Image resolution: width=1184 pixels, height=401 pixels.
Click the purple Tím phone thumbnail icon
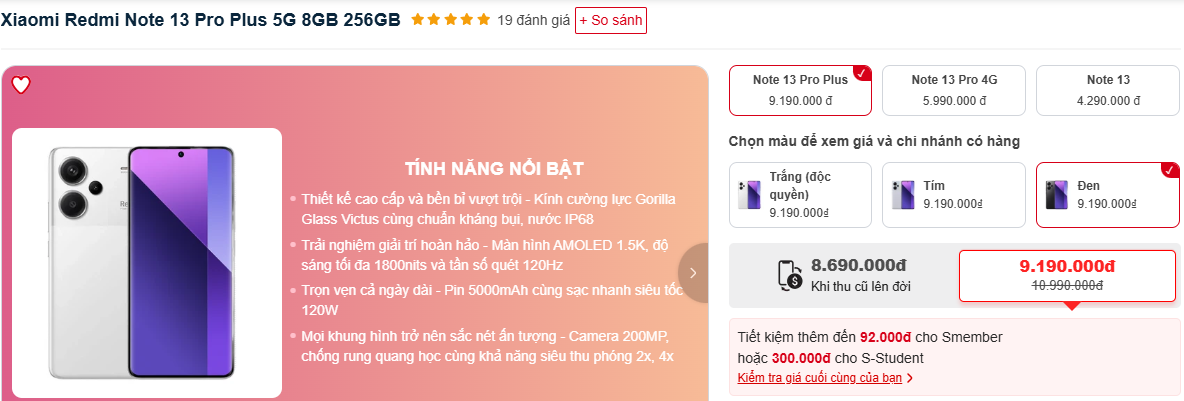[x=903, y=195]
